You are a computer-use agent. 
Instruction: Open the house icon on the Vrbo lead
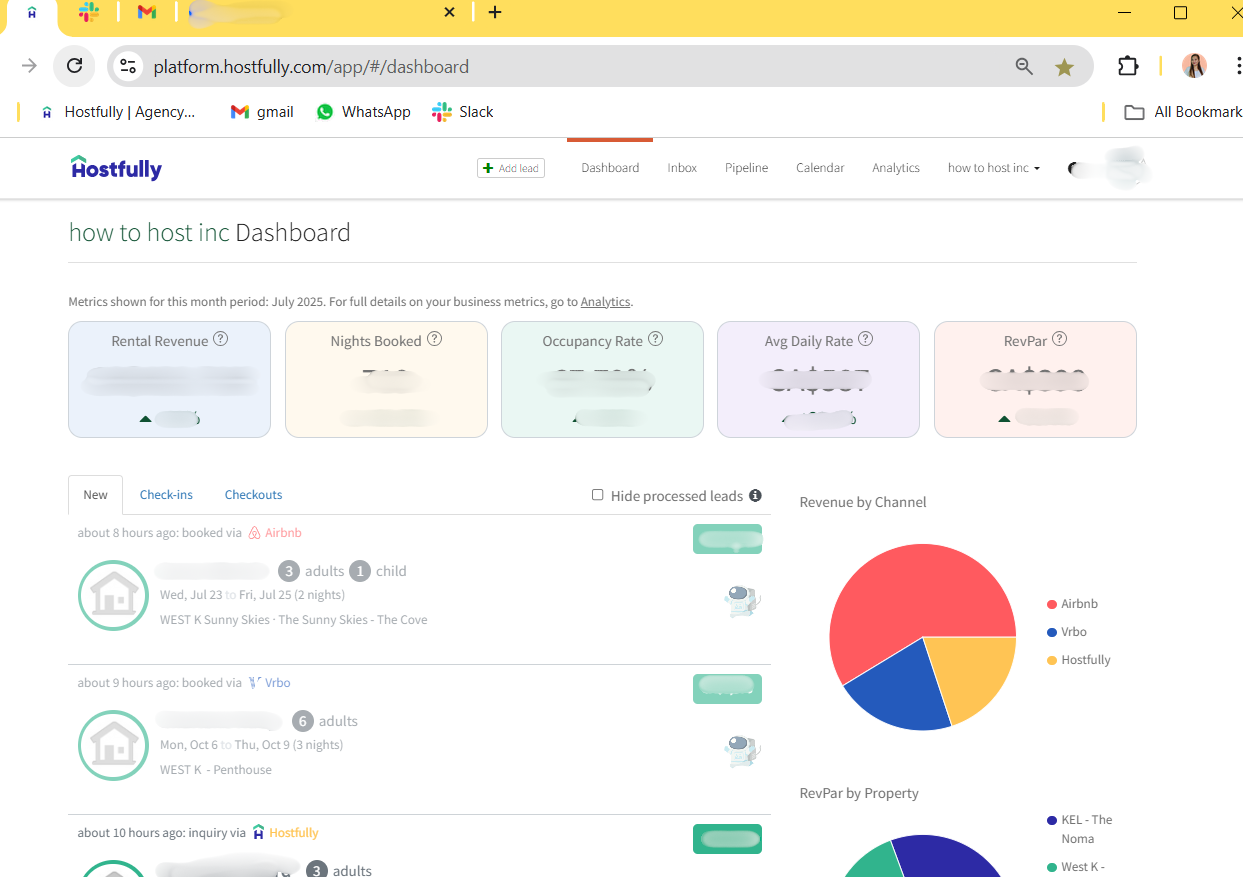click(113, 746)
